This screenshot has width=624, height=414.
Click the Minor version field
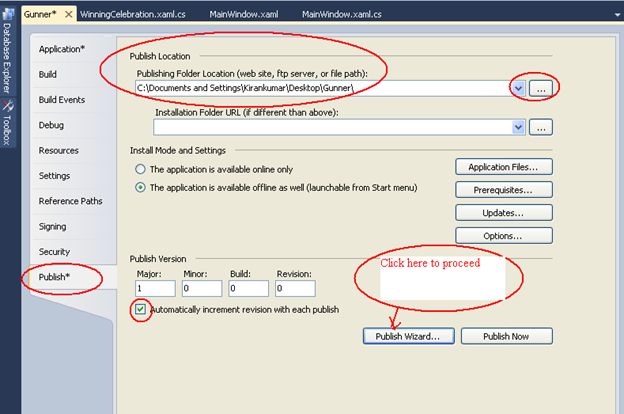point(202,289)
